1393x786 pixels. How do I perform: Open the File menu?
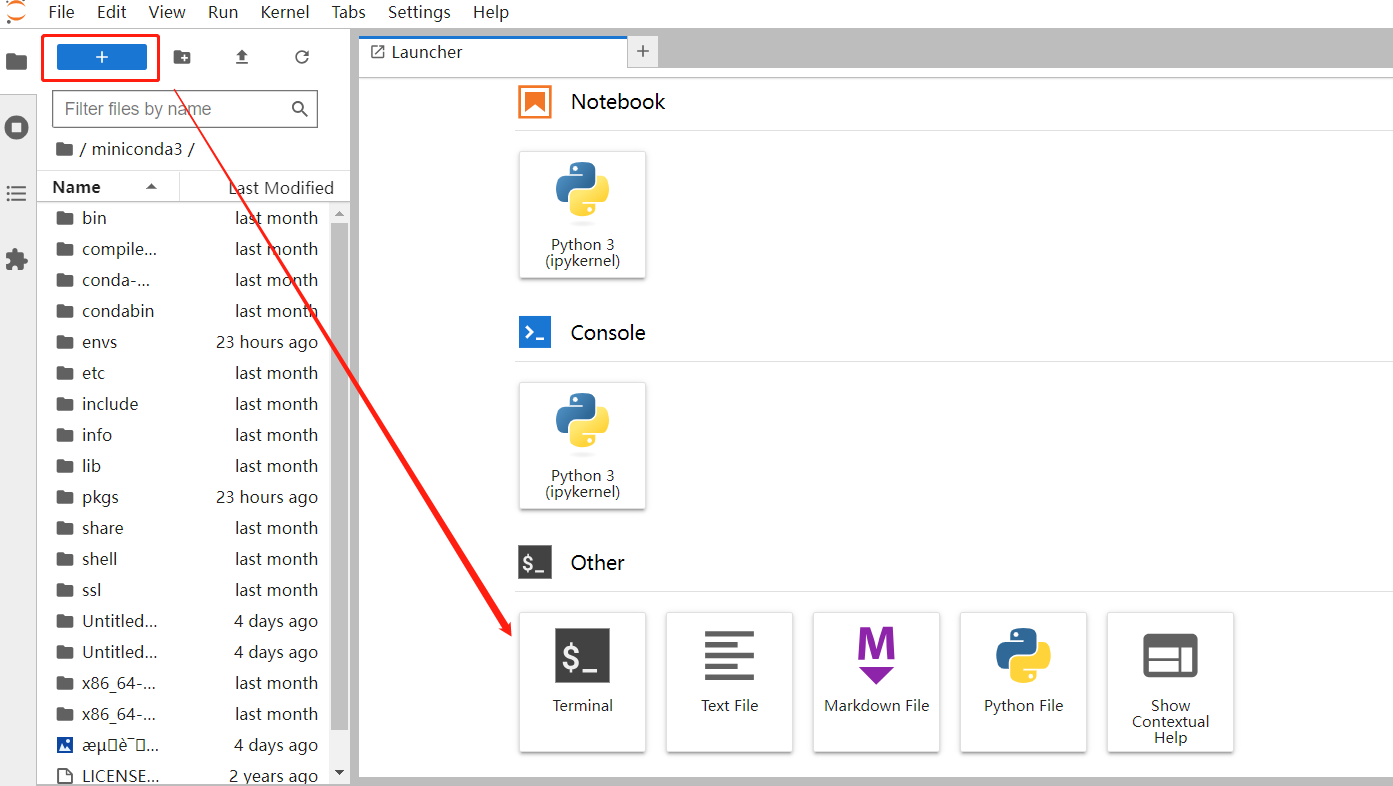point(61,12)
